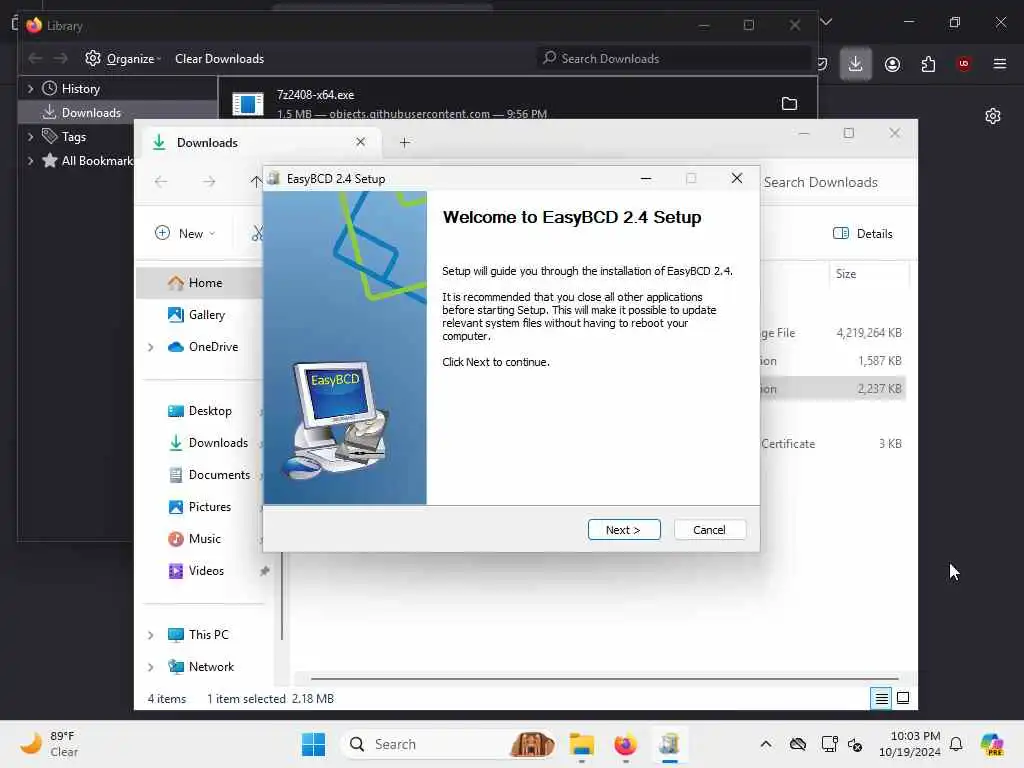Select the Certificate file row sized 3 KB
Viewport: 1024px width, 768px height.
(833, 444)
